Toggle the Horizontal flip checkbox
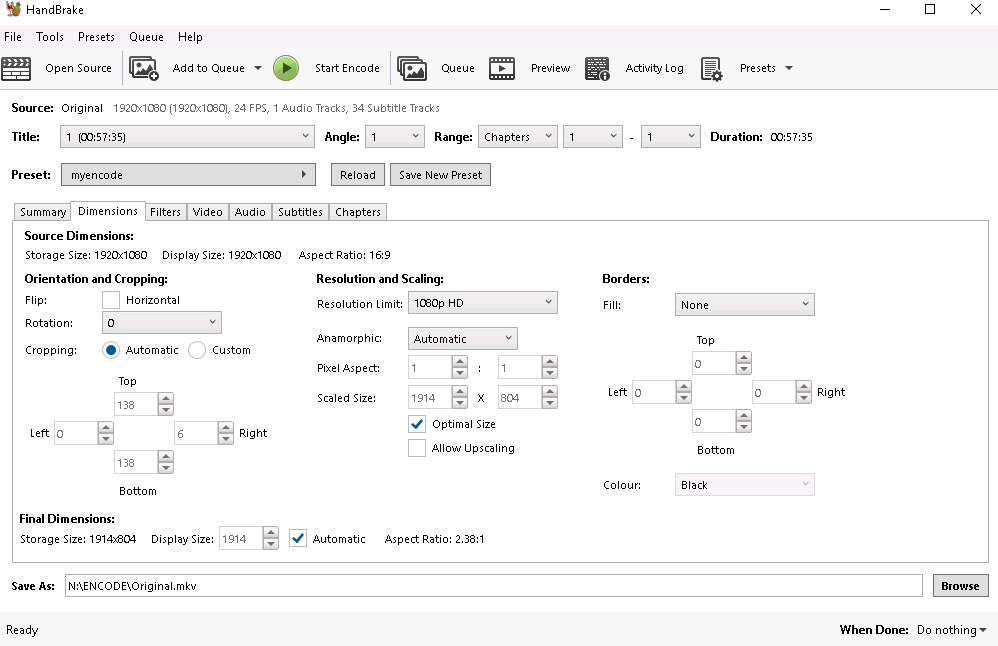 [111, 300]
